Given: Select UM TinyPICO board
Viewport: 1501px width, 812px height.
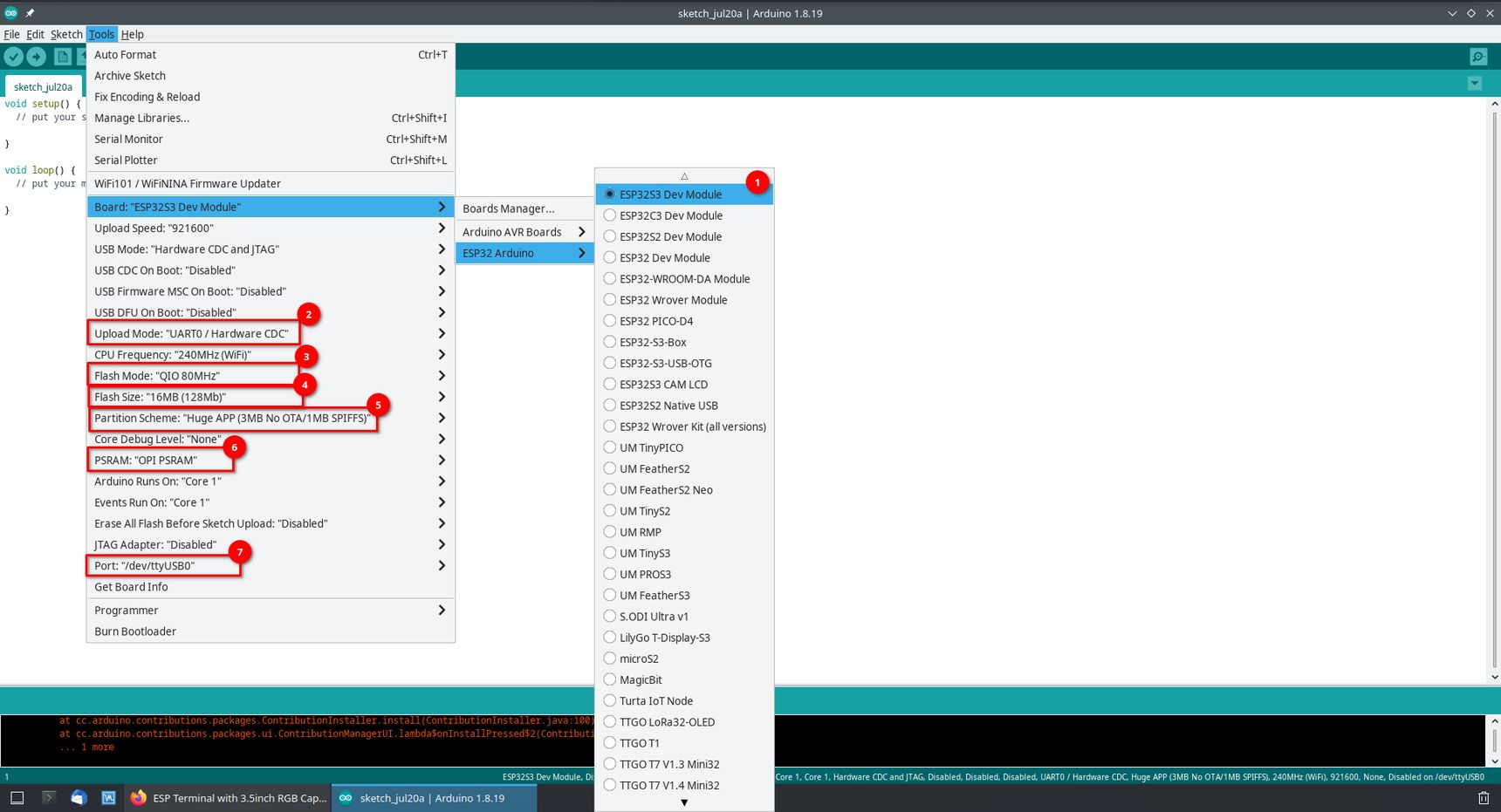Looking at the screenshot, I should [x=684, y=447].
